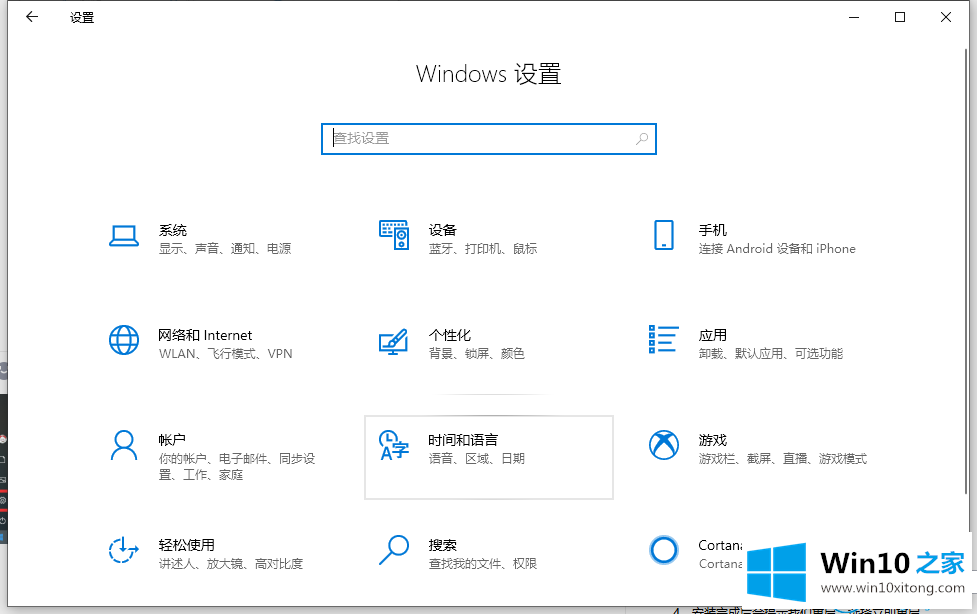The height and width of the screenshot is (614, 977).
Task: Click 语音、区域、日期 description
Action: pyautogui.click(x=477, y=459)
